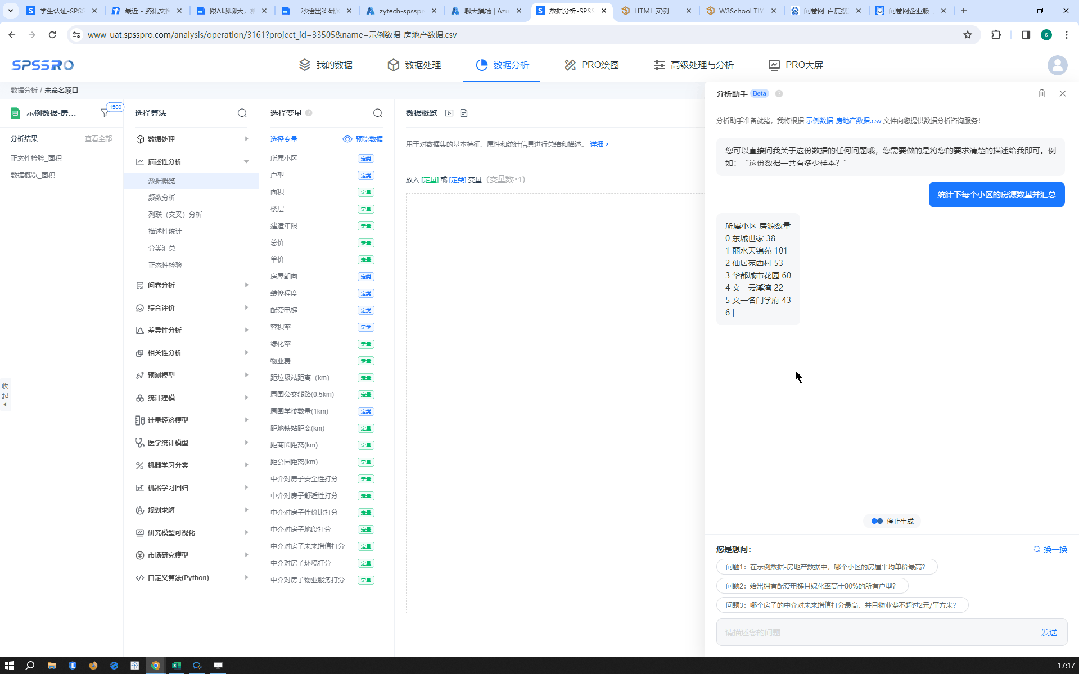Expand the 自定义算法(Python) category

coord(246,578)
